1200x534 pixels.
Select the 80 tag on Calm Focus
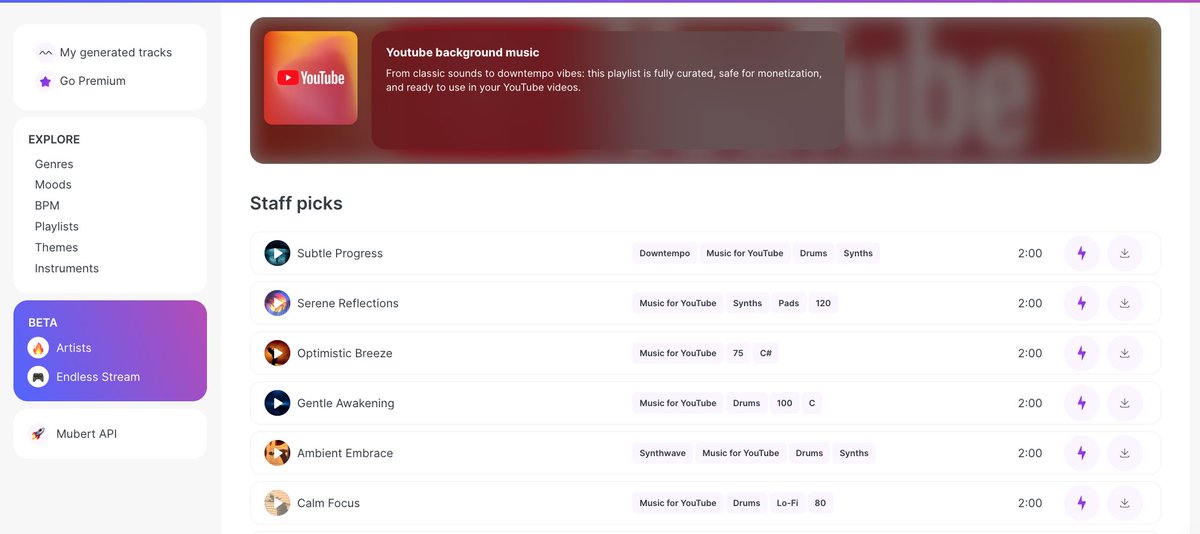coord(820,503)
